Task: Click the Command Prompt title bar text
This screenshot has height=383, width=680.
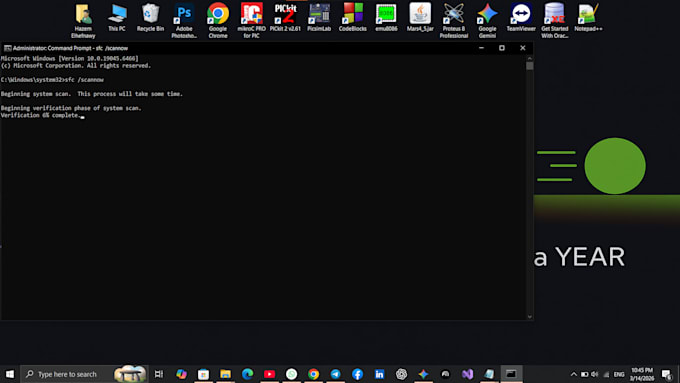Action: pyautogui.click(x=70, y=48)
